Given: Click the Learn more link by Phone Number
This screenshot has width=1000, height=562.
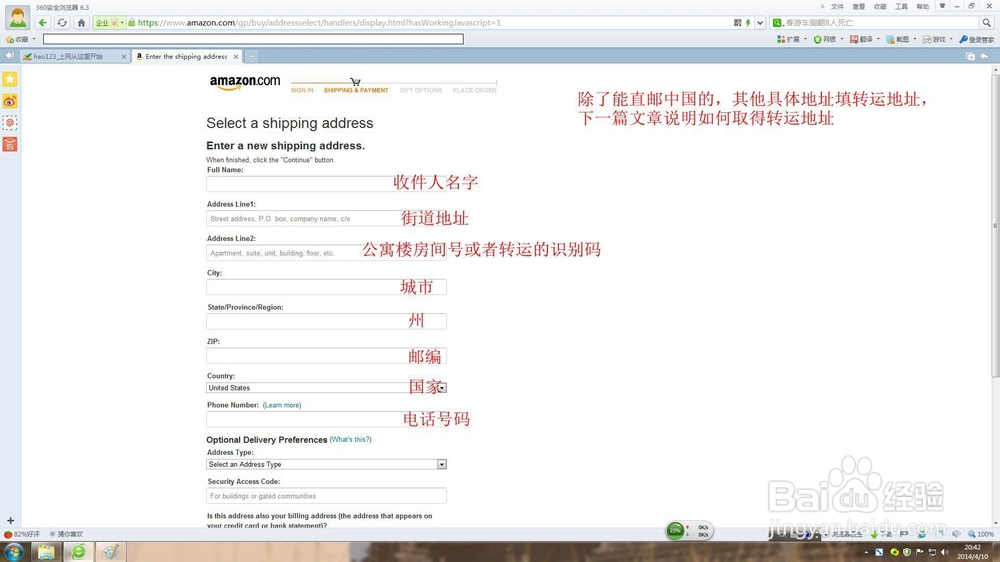Looking at the screenshot, I should [282, 405].
